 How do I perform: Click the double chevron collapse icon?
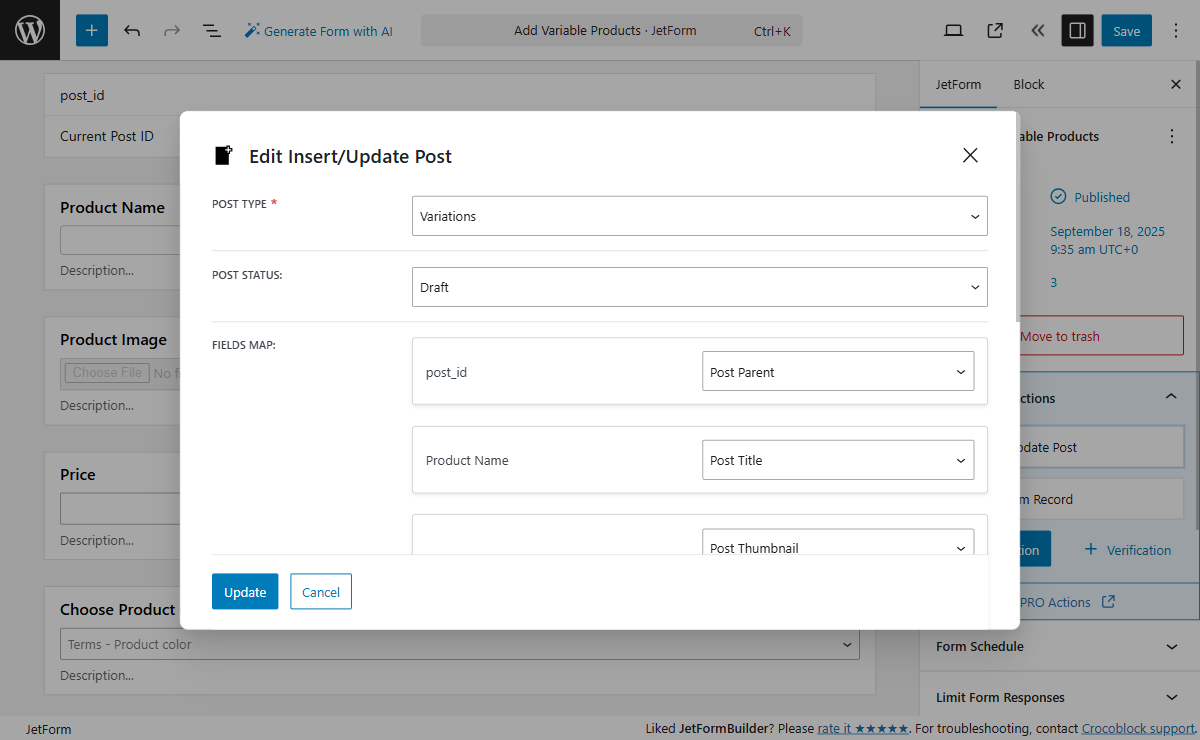click(x=1037, y=31)
